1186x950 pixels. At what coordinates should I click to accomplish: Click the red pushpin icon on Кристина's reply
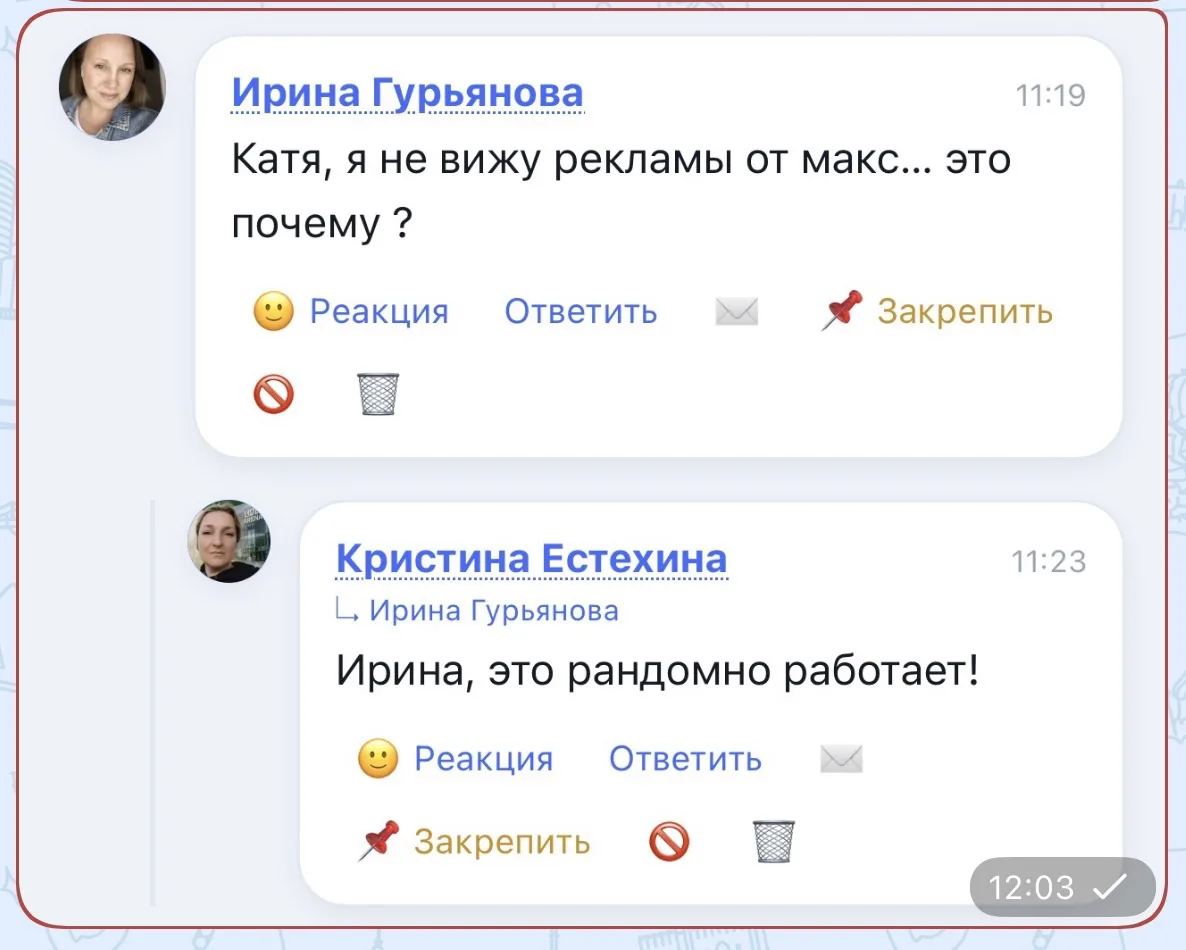(x=379, y=840)
